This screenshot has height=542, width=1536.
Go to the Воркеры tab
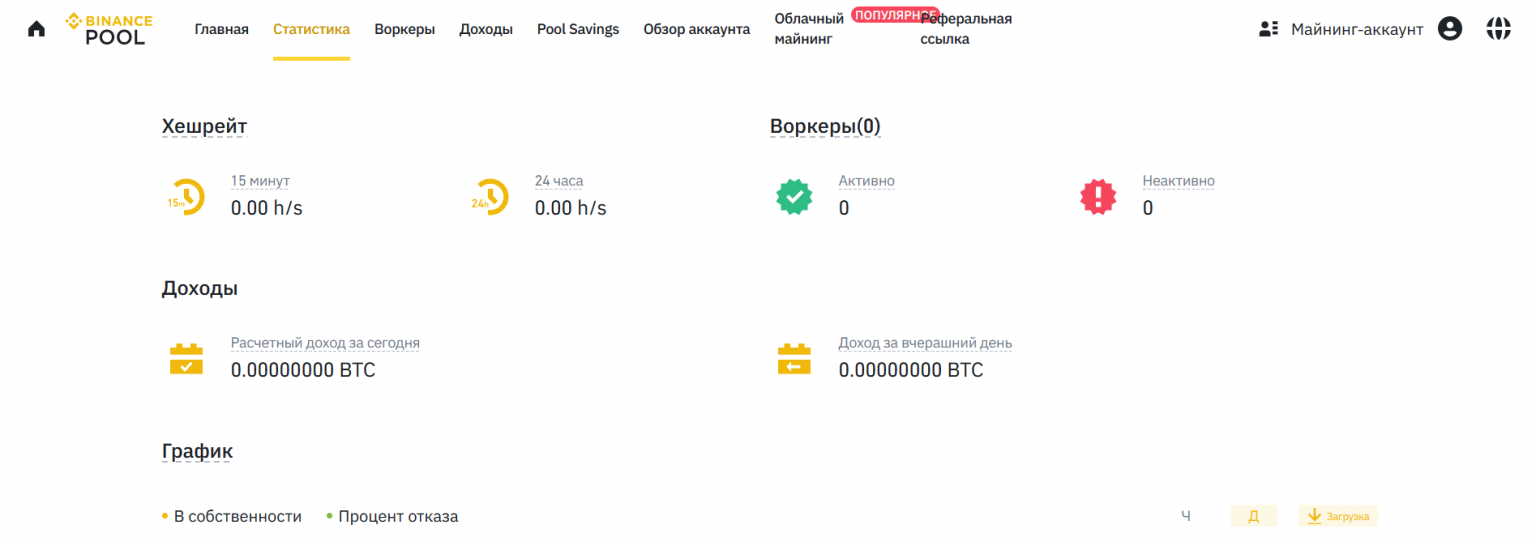coord(404,29)
